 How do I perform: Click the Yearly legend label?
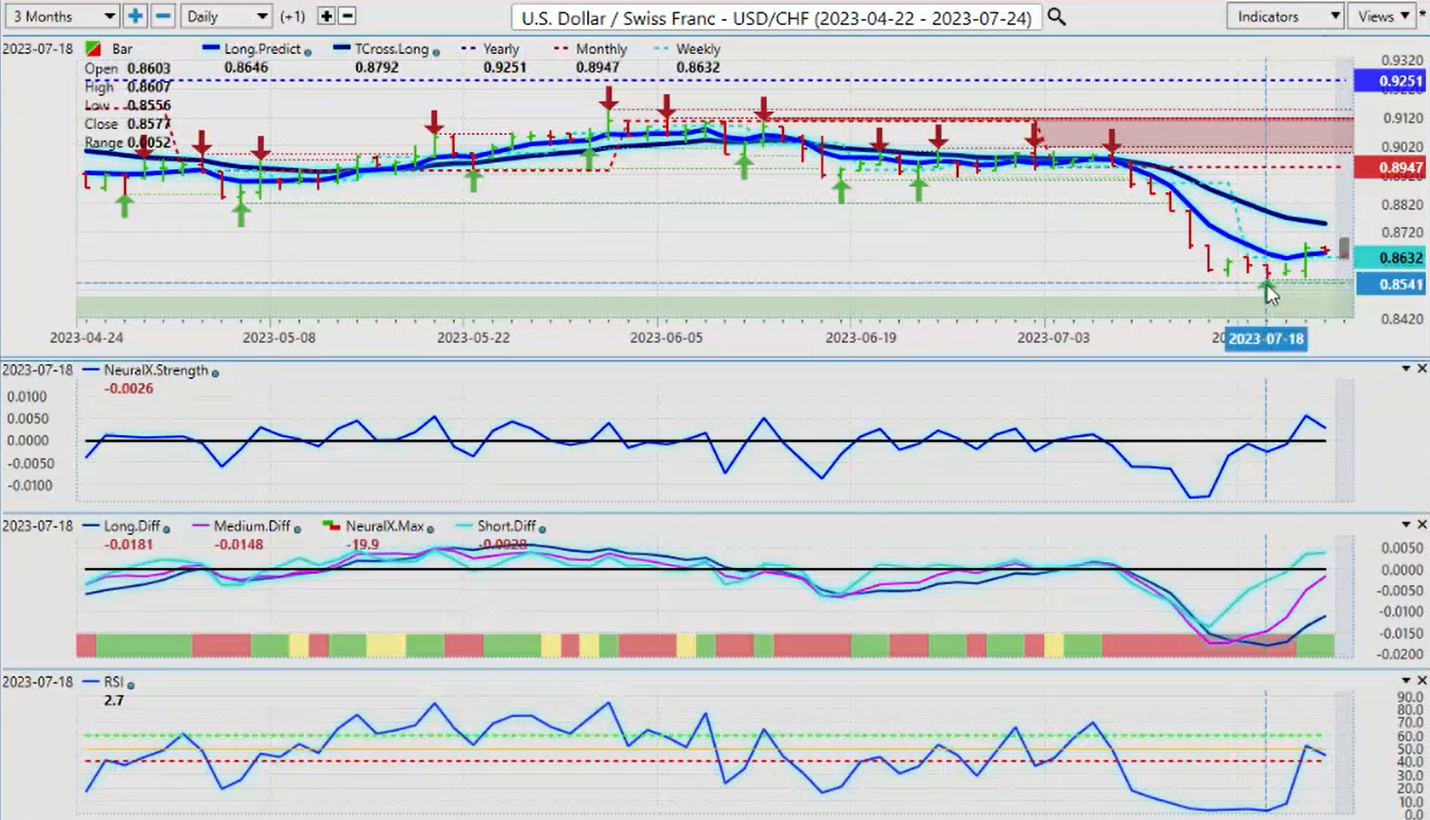(x=501, y=49)
